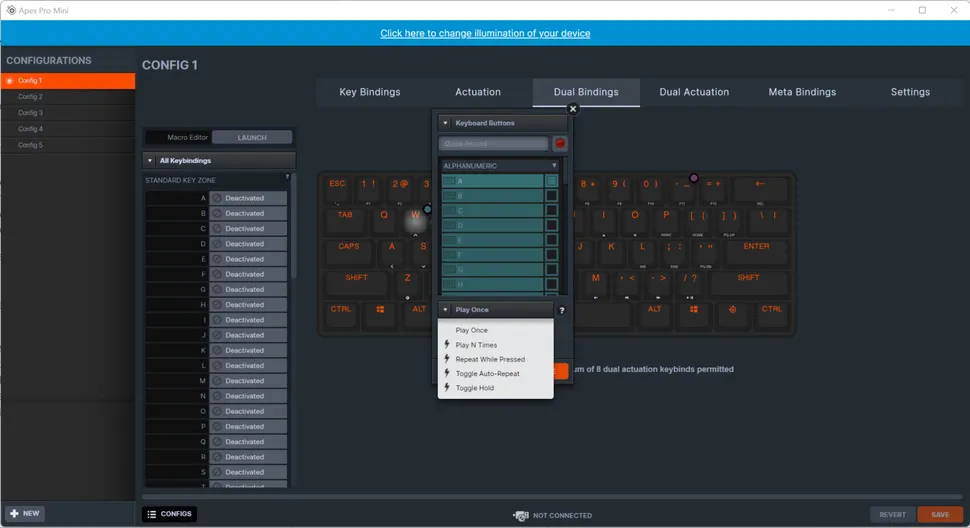This screenshot has height=528, width=970.
Task: Click deactivated icon in key F row
Action: [217, 274]
